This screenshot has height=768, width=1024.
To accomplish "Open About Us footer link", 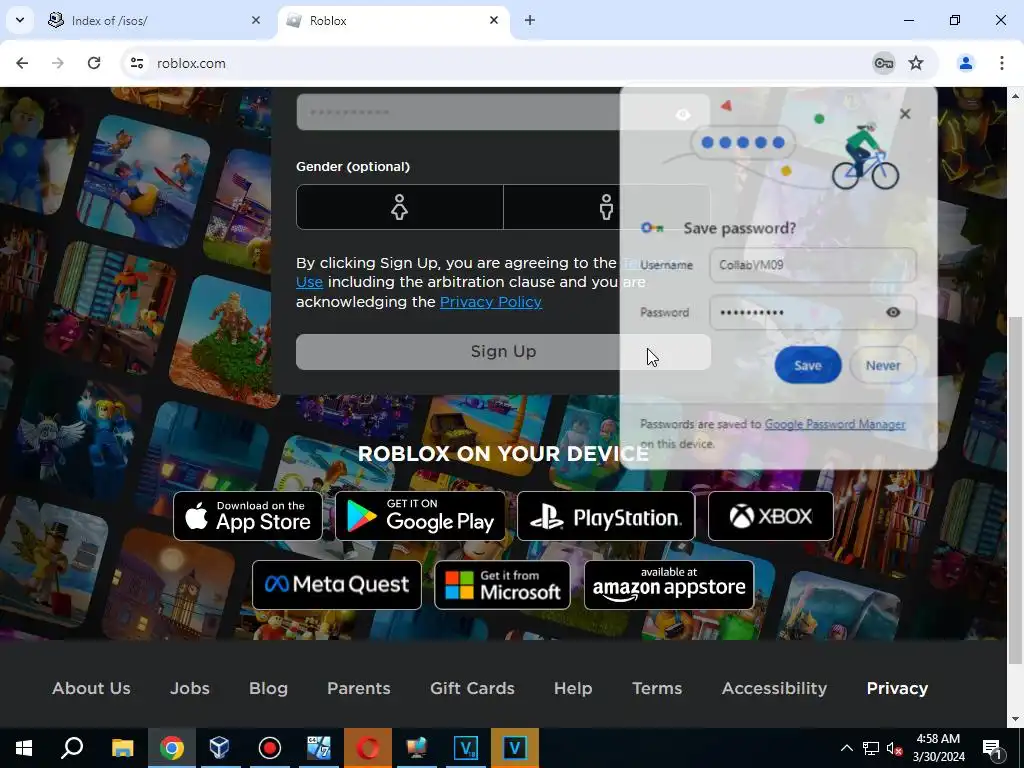I will pyautogui.click(x=91, y=688).
